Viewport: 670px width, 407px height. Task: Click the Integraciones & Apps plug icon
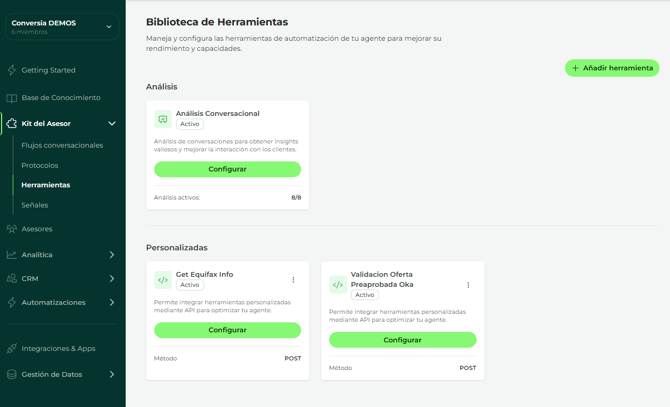(x=12, y=349)
